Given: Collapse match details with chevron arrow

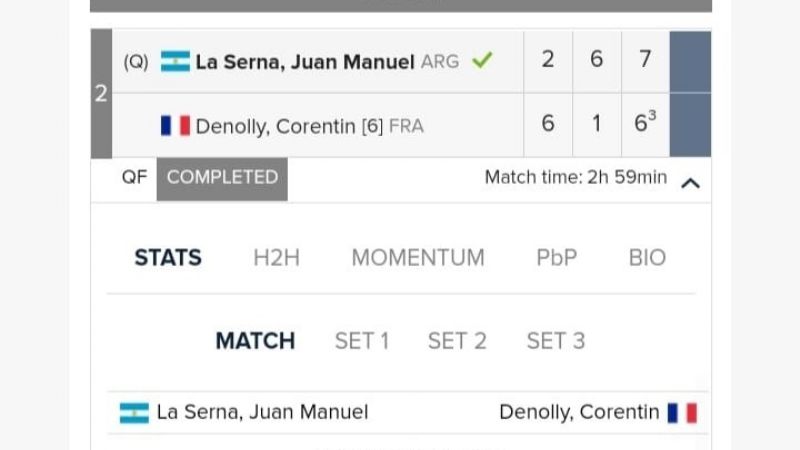Looking at the screenshot, I should click(x=690, y=182).
